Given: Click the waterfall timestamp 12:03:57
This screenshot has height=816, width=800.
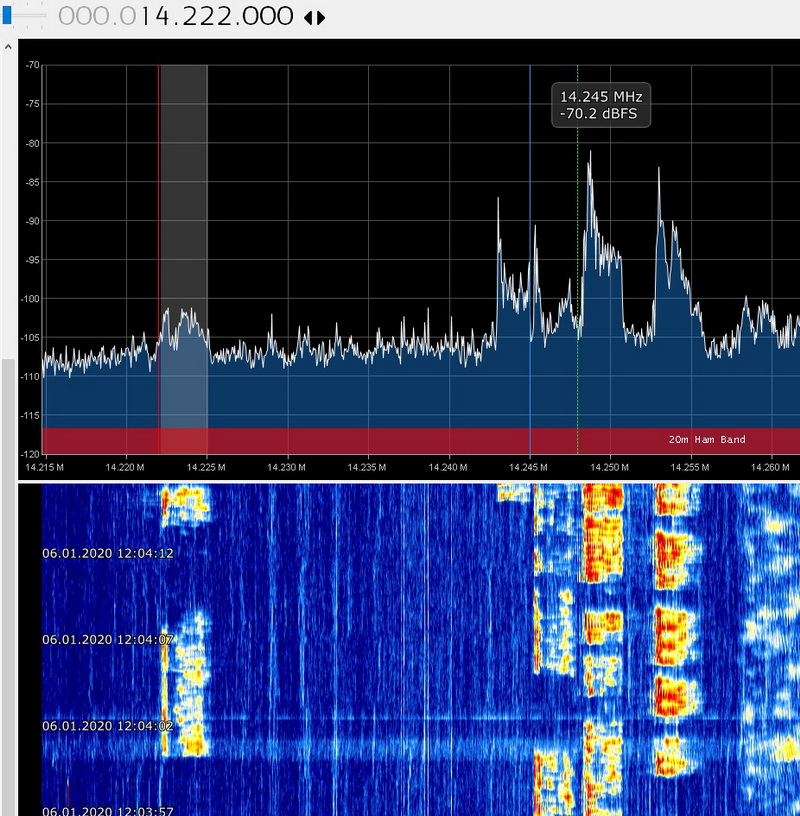Looking at the screenshot, I should 108,811.
